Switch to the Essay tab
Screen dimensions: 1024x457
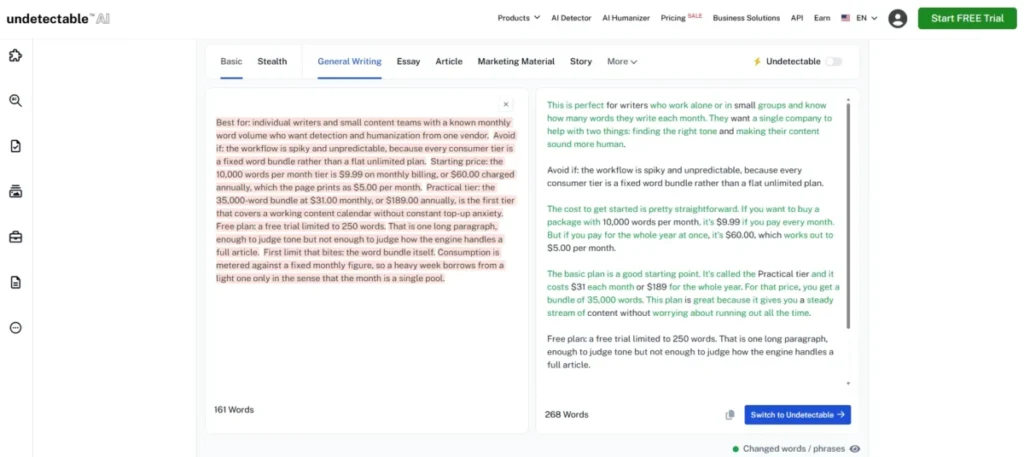(408, 61)
